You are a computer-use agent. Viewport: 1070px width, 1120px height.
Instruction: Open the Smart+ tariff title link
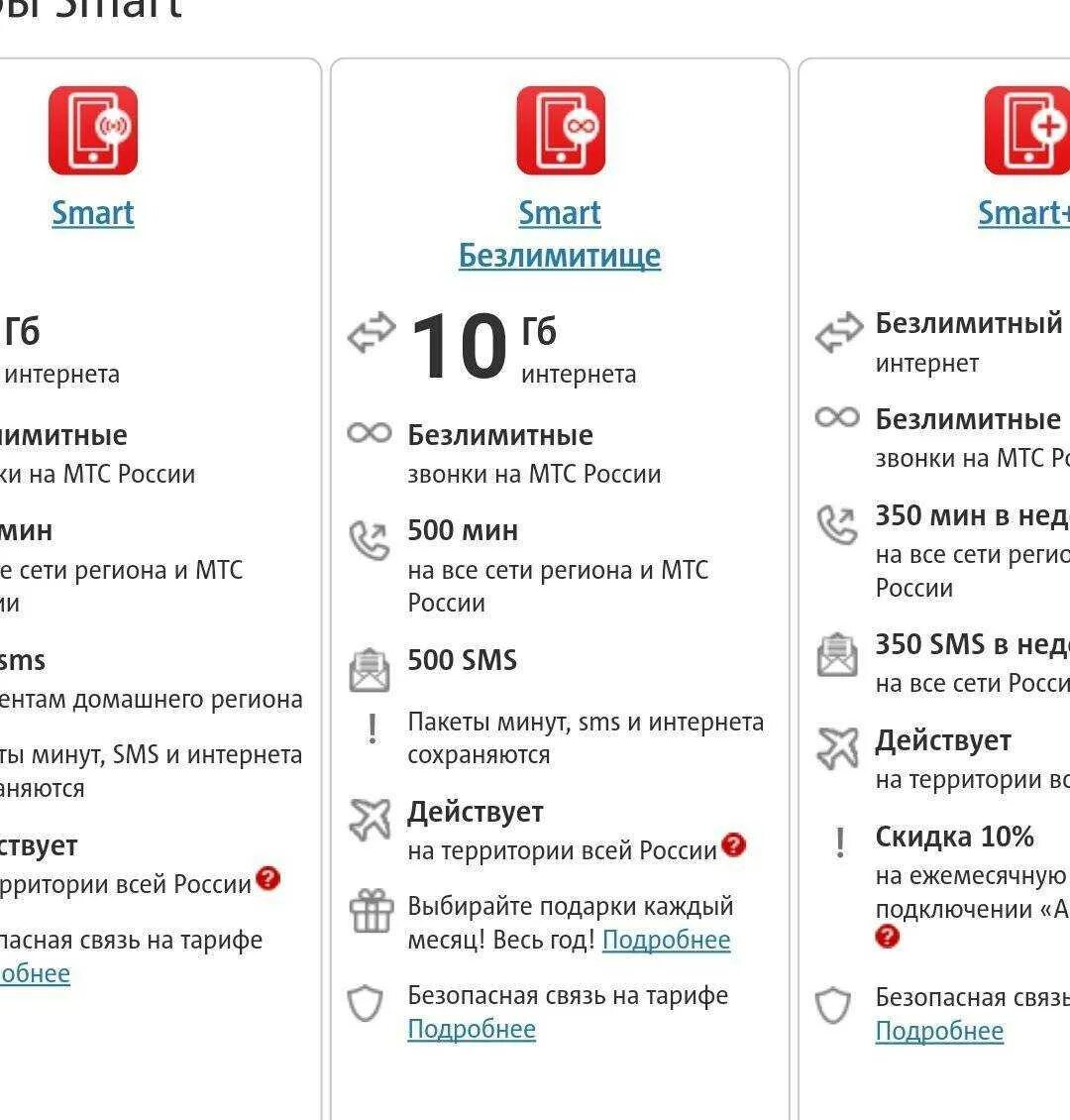(x=1023, y=213)
